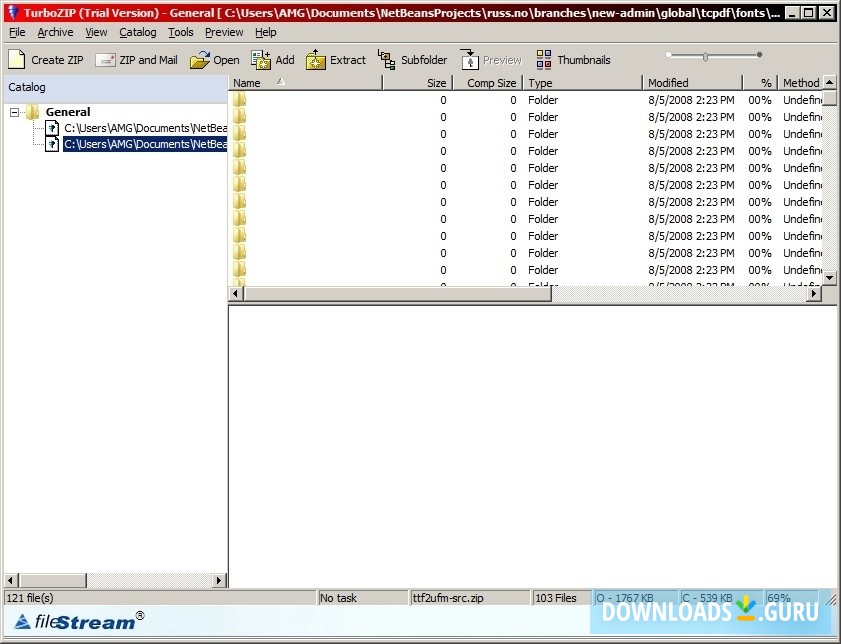Sort file list by Name column

pos(306,83)
